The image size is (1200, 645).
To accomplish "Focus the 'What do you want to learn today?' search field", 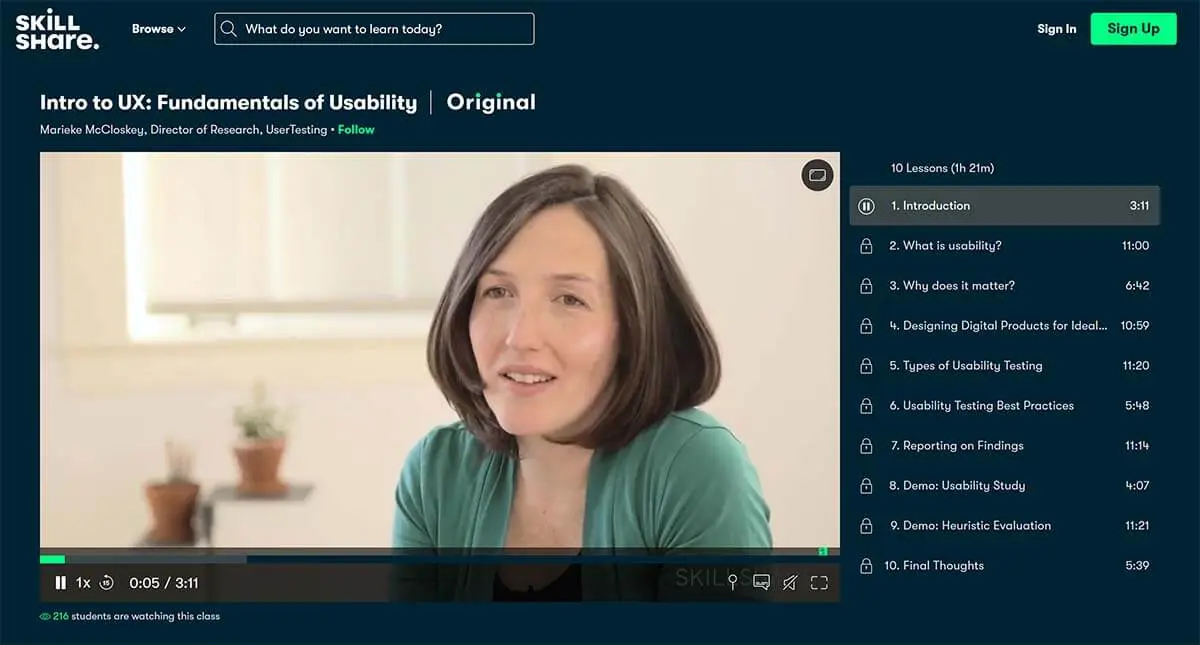I will point(374,29).
